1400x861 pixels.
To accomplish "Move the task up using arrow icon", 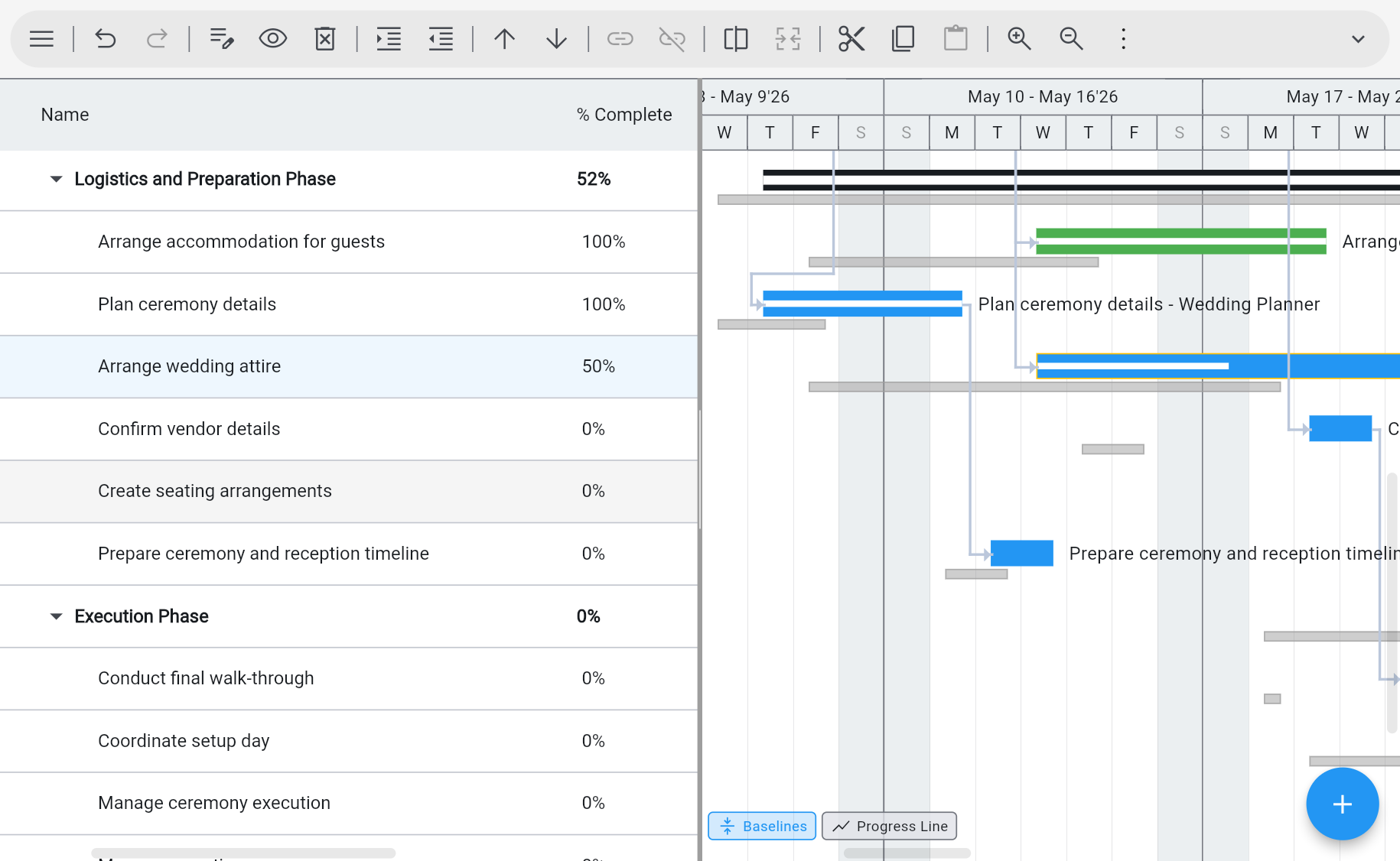I will coord(504,38).
